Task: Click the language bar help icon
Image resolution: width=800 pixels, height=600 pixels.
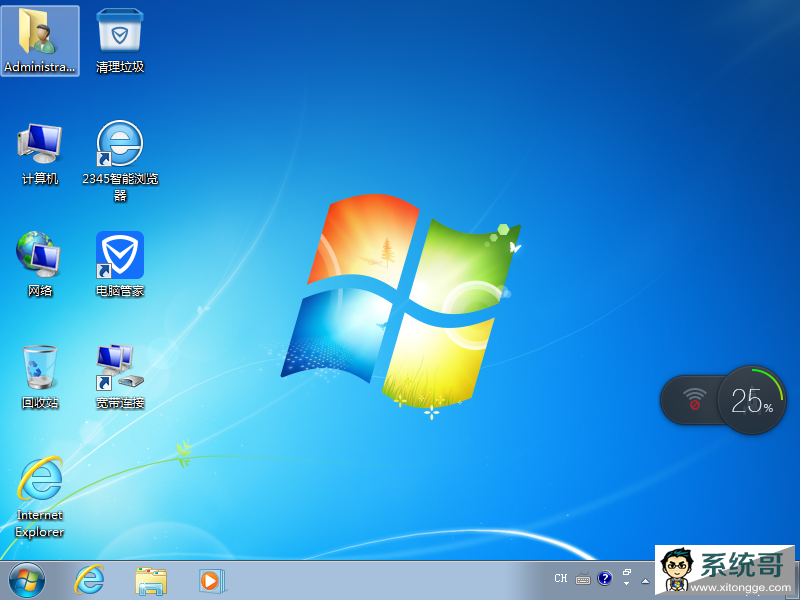Action: (605, 578)
